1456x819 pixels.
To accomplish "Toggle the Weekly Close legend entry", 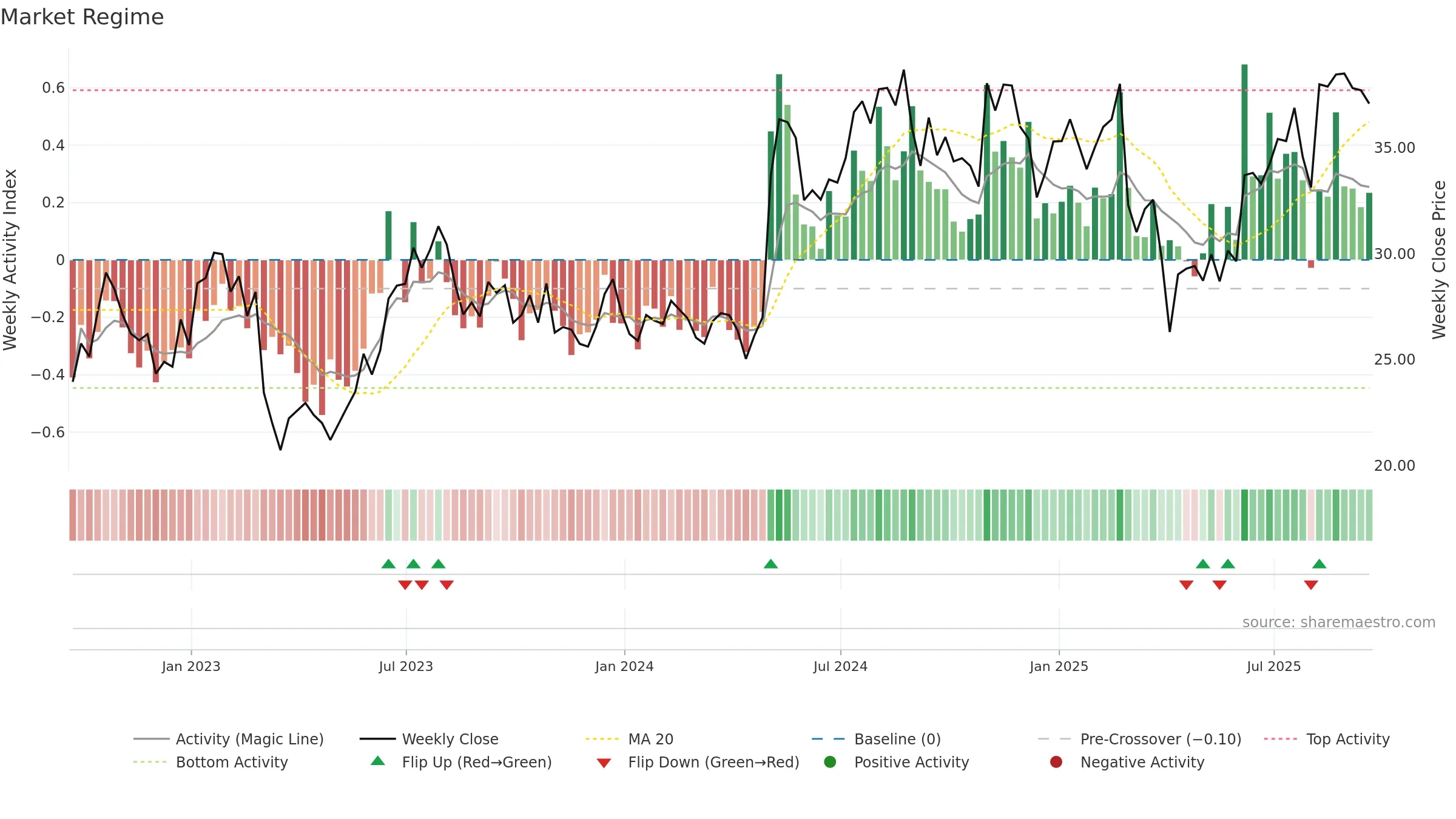I will click(429, 739).
